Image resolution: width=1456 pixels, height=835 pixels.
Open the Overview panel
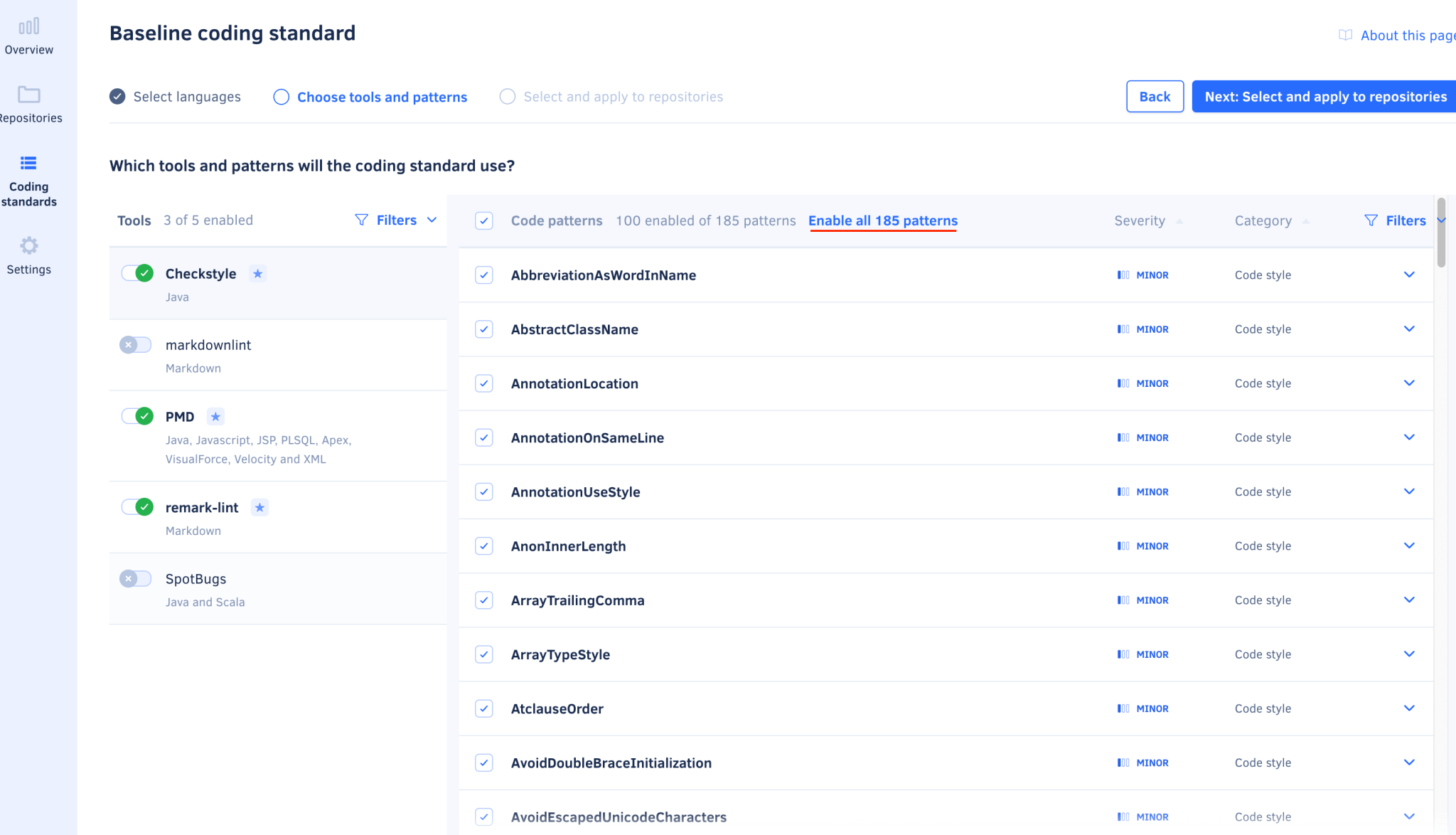(28, 33)
